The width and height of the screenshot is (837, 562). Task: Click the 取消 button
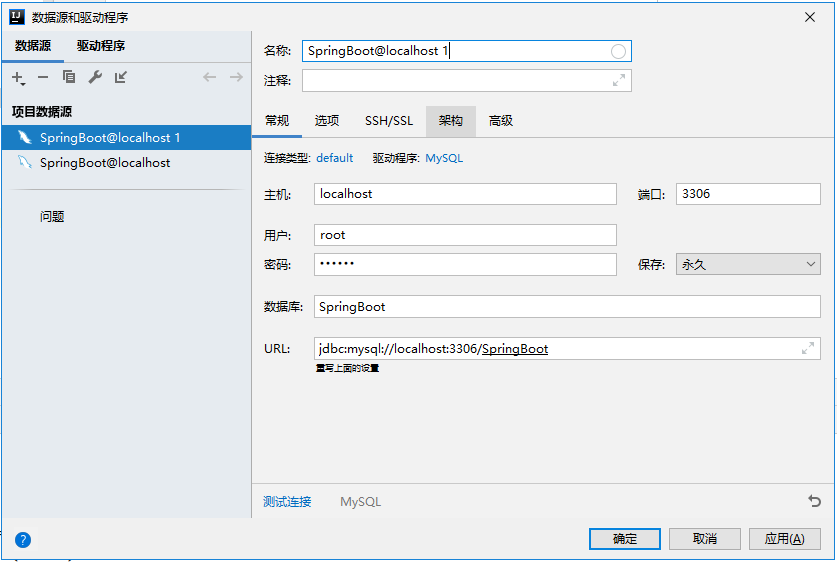pyautogui.click(x=705, y=539)
